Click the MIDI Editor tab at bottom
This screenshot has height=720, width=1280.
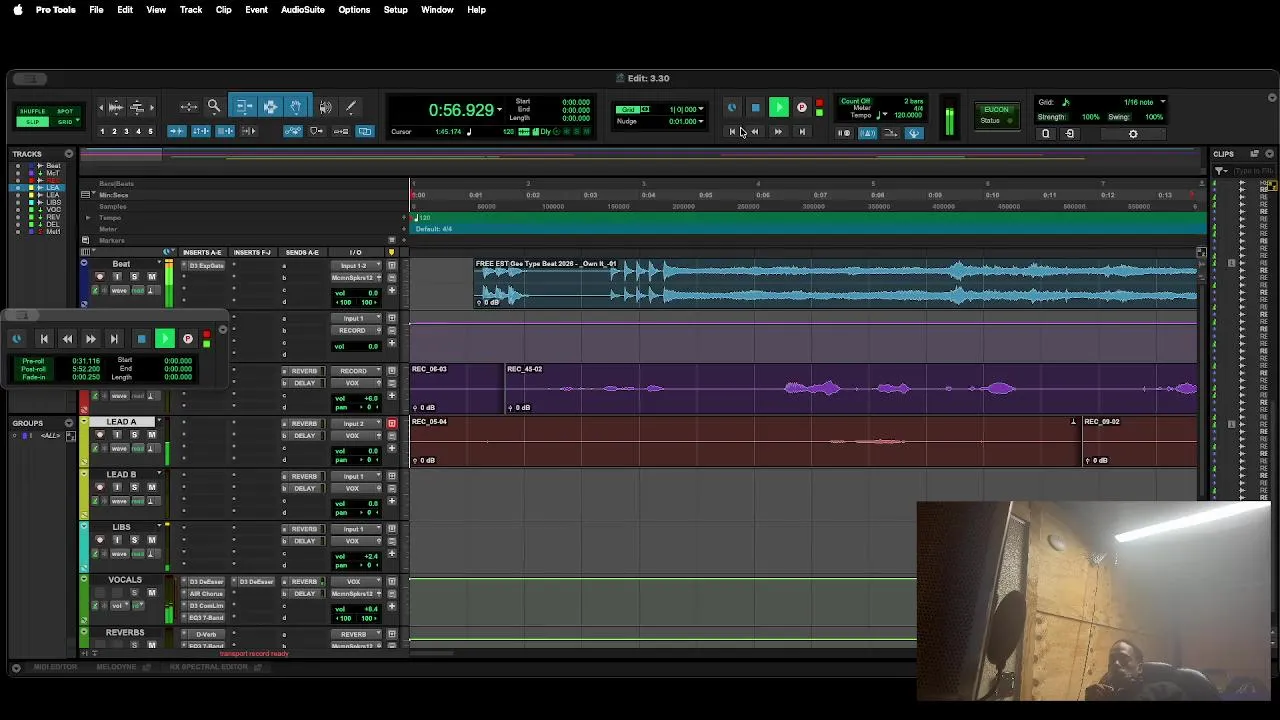pyautogui.click(x=55, y=667)
